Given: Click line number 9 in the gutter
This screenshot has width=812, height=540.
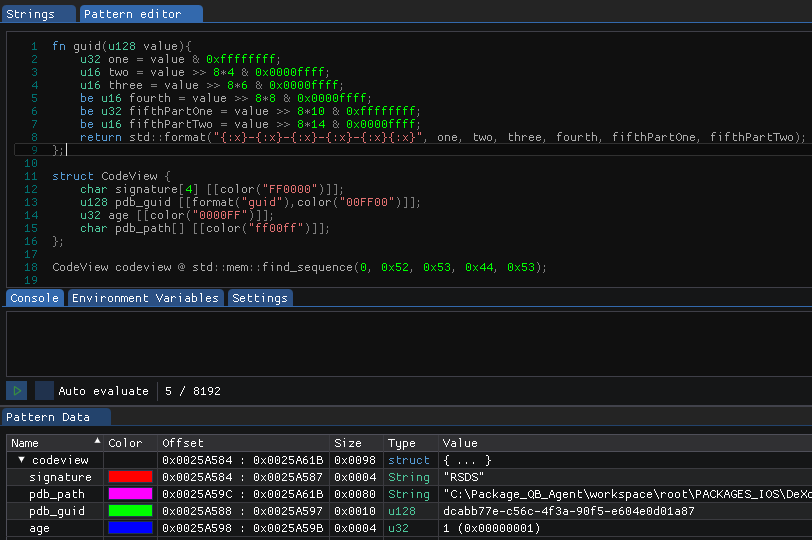Looking at the screenshot, I should [34, 150].
